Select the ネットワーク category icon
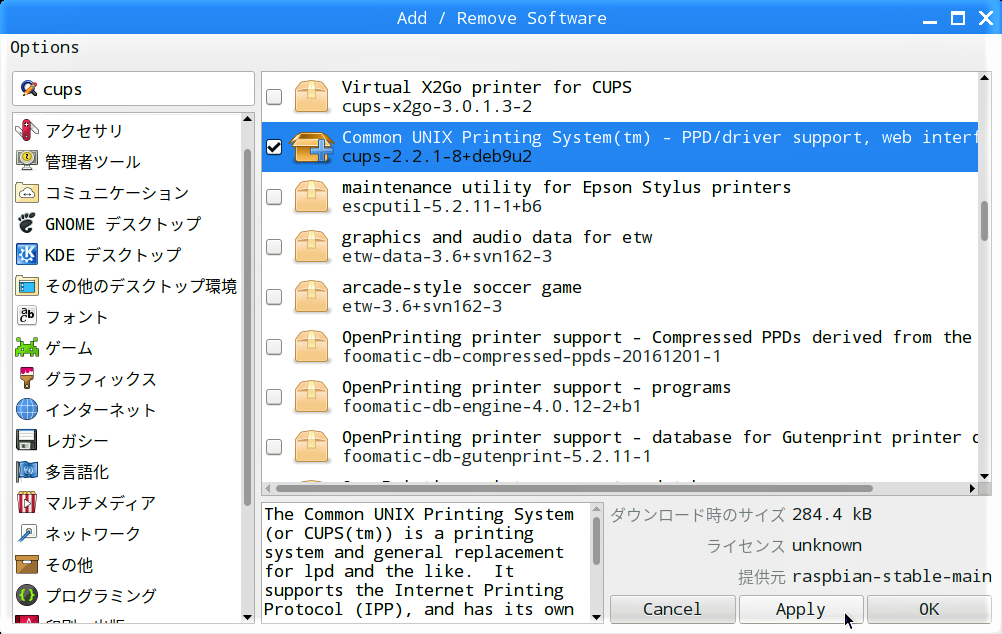Viewport: 1002px width, 634px height. pyautogui.click(x=27, y=533)
